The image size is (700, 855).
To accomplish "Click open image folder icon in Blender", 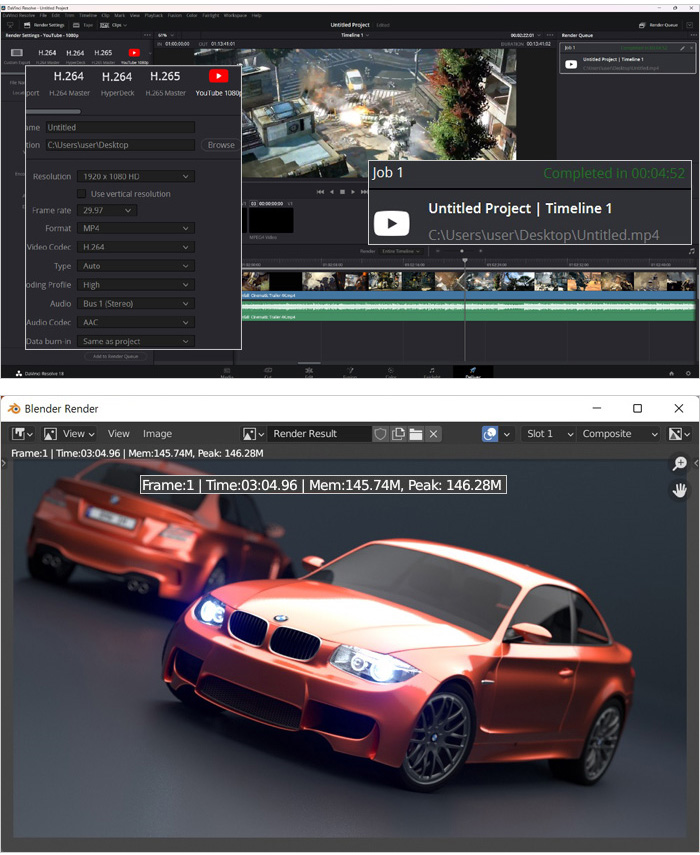I will pos(416,434).
